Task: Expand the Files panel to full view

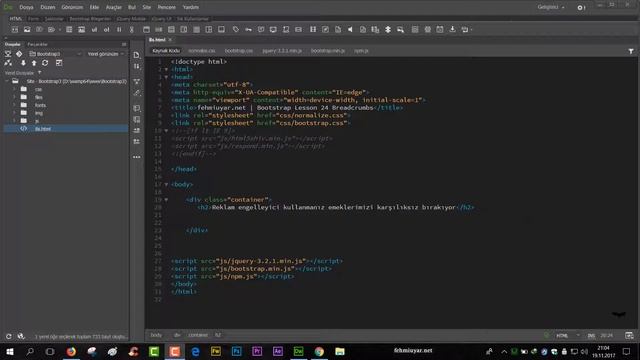Action: (x=59, y=63)
